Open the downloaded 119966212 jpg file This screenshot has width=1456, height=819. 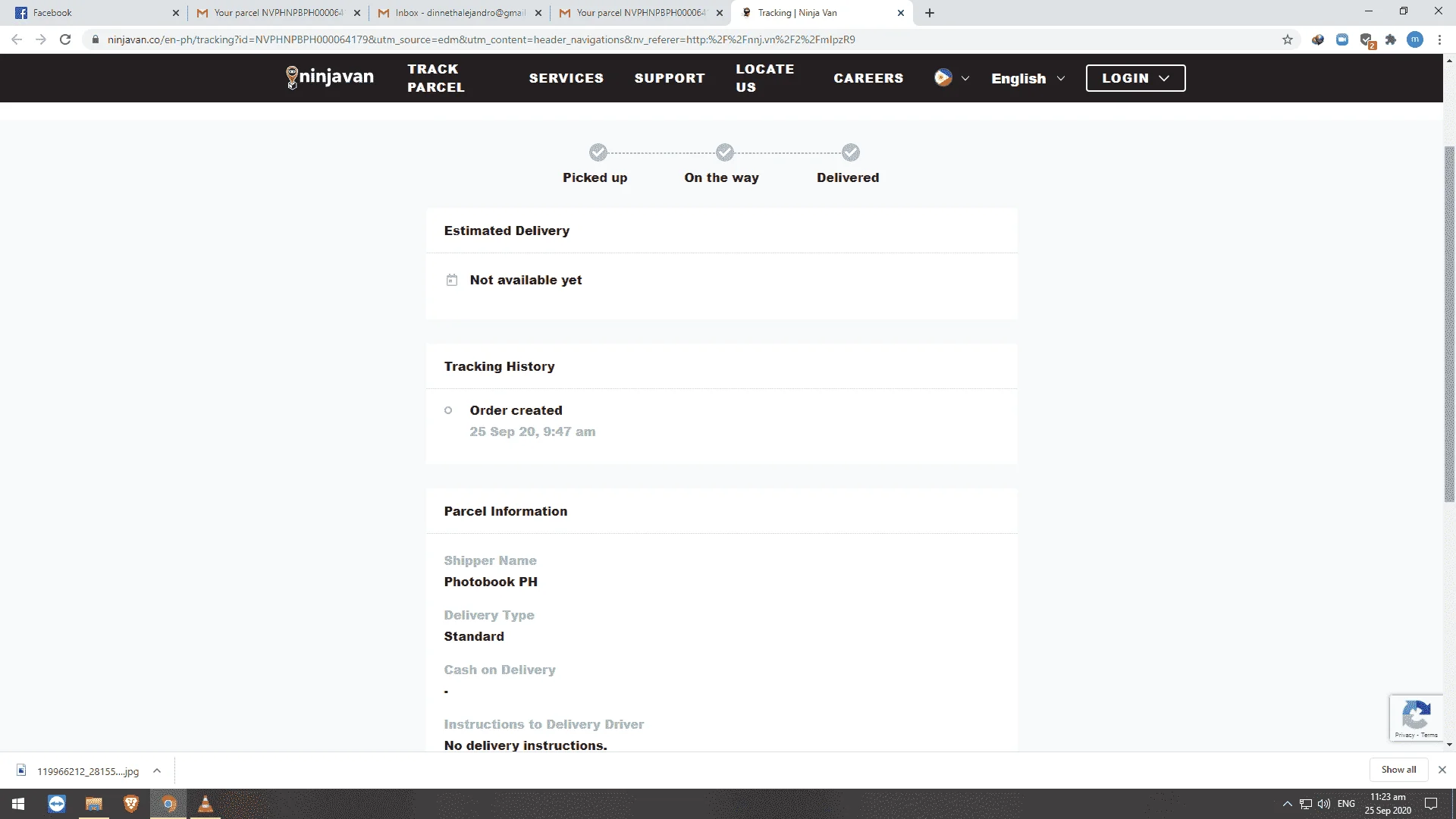click(x=80, y=770)
